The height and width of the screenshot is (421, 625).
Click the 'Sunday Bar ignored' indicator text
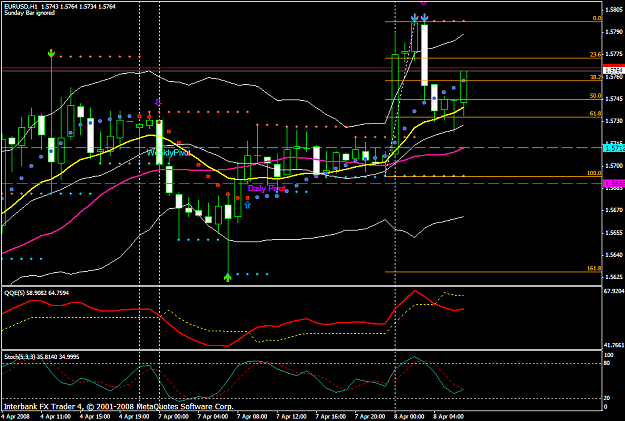click(29, 13)
